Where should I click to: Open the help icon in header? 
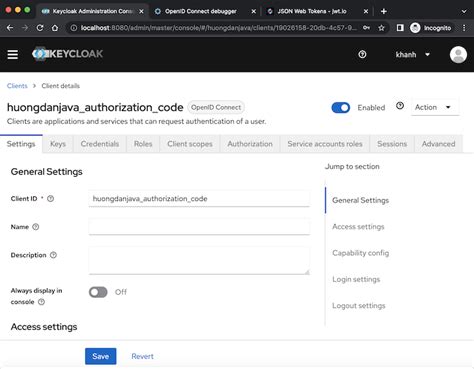coord(362,54)
